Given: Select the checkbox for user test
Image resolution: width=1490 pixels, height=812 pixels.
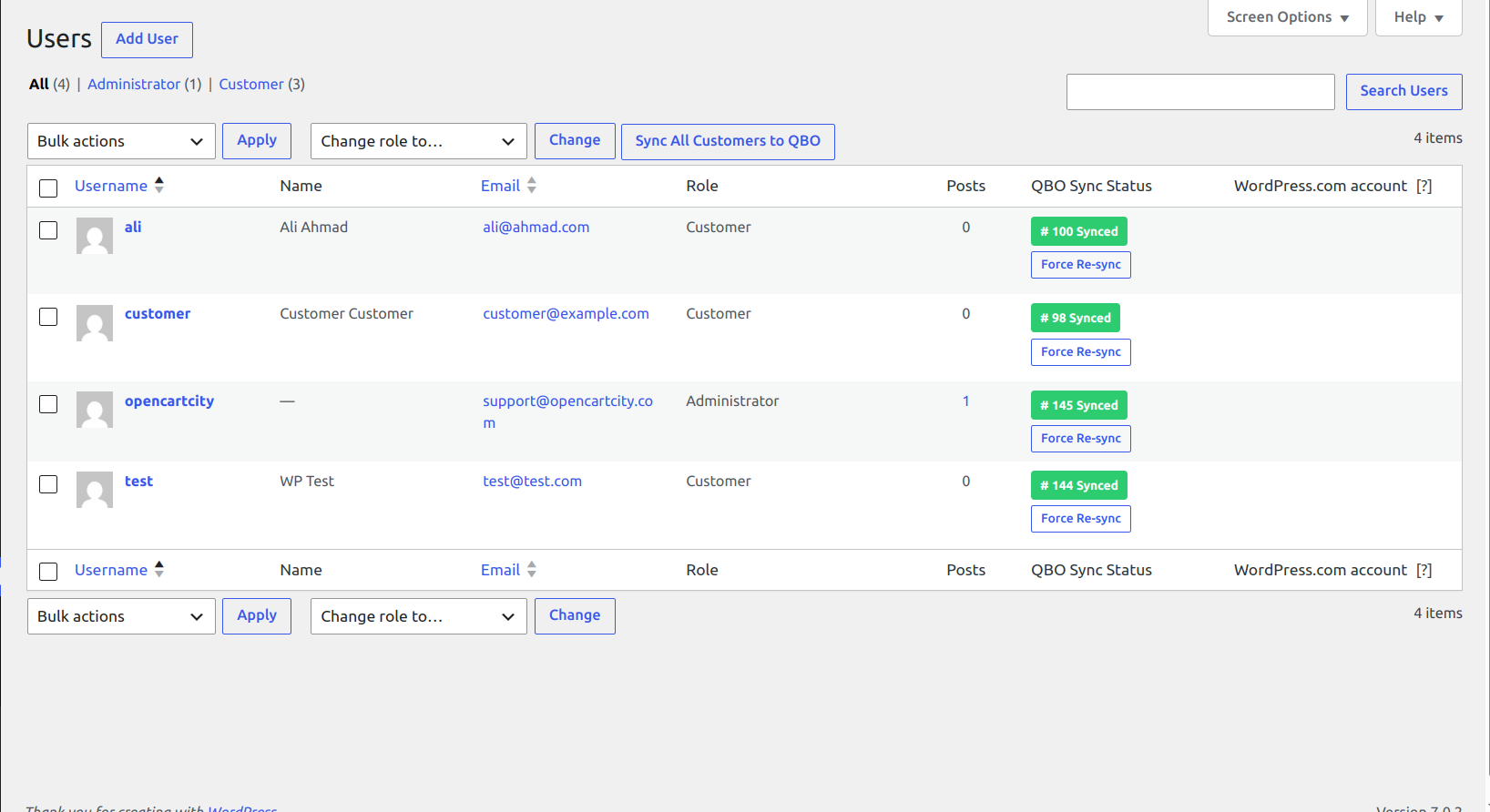Looking at the screenshot, I should (x=48, y=484).
